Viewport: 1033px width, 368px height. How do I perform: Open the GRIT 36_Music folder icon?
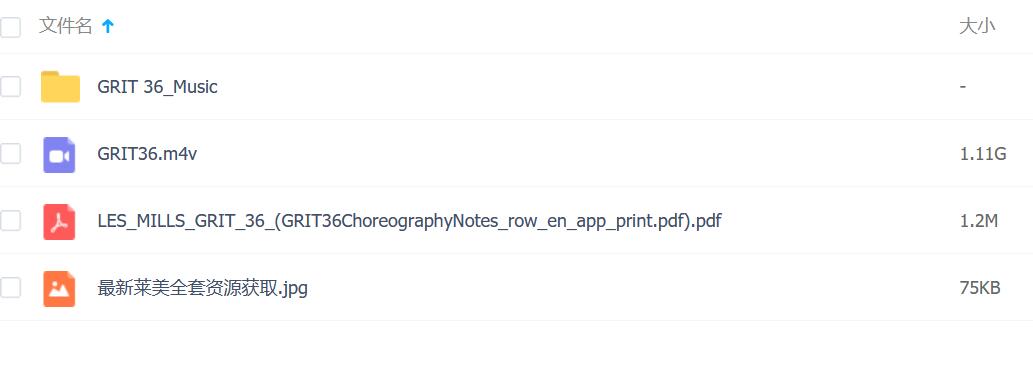click(x=60, y=86)
